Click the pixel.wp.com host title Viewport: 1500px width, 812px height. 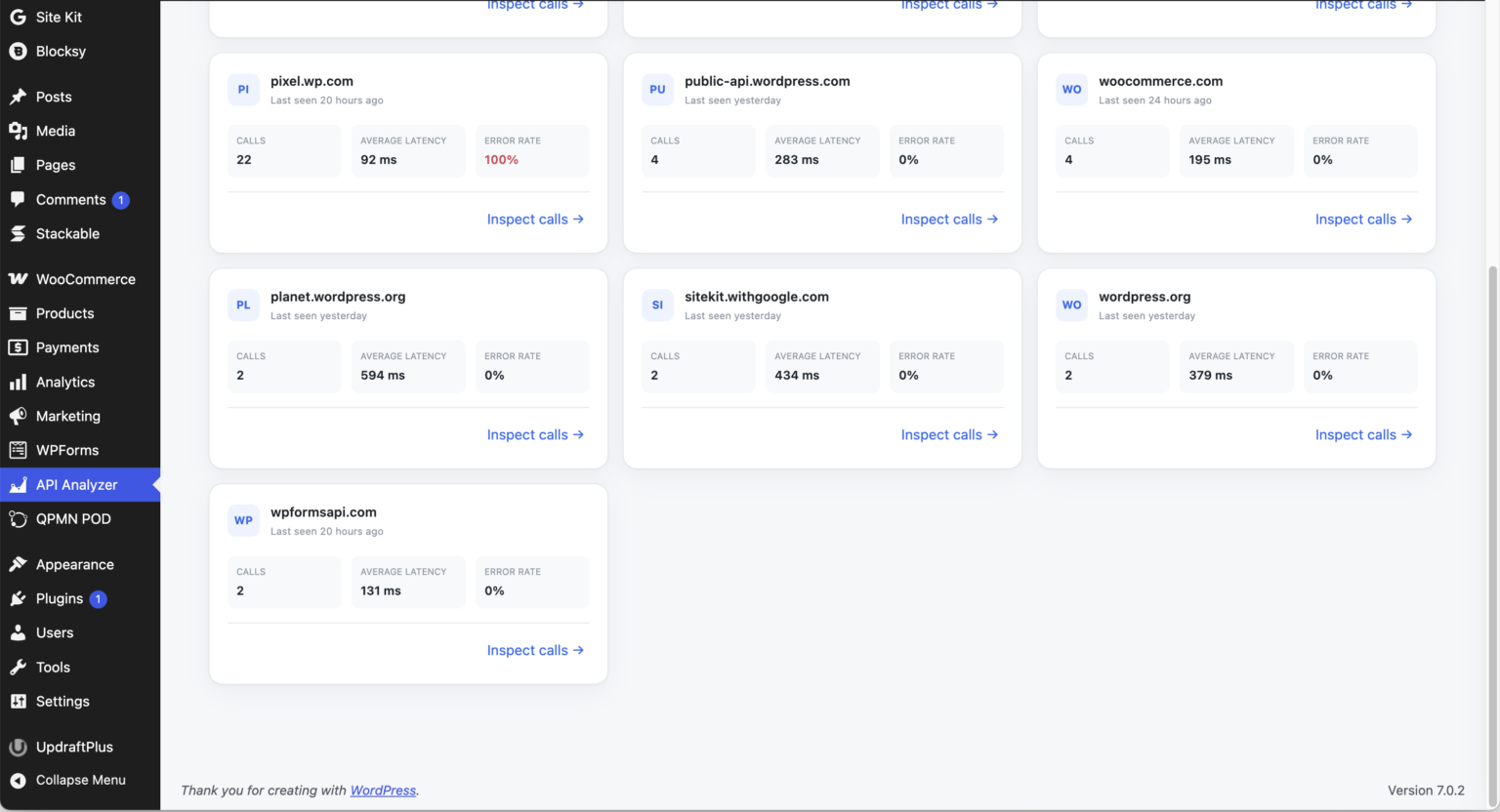tap(312, 81)
